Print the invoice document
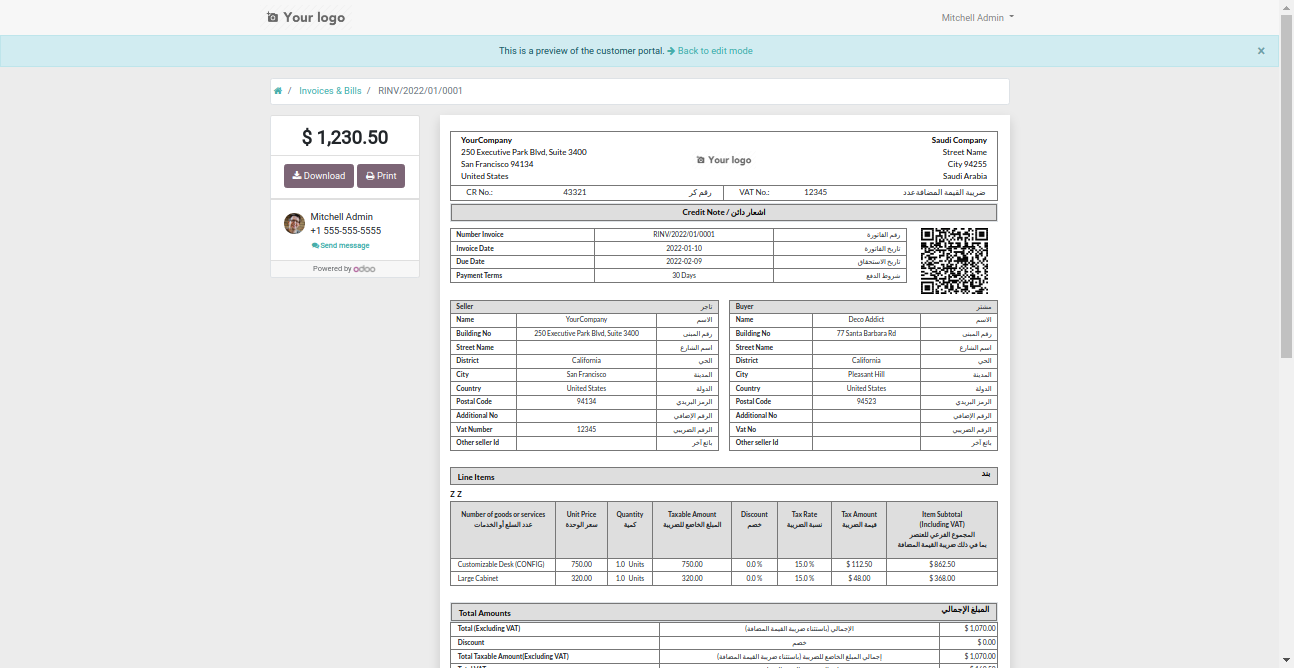 pyautogui.click(x=381, y=176)
